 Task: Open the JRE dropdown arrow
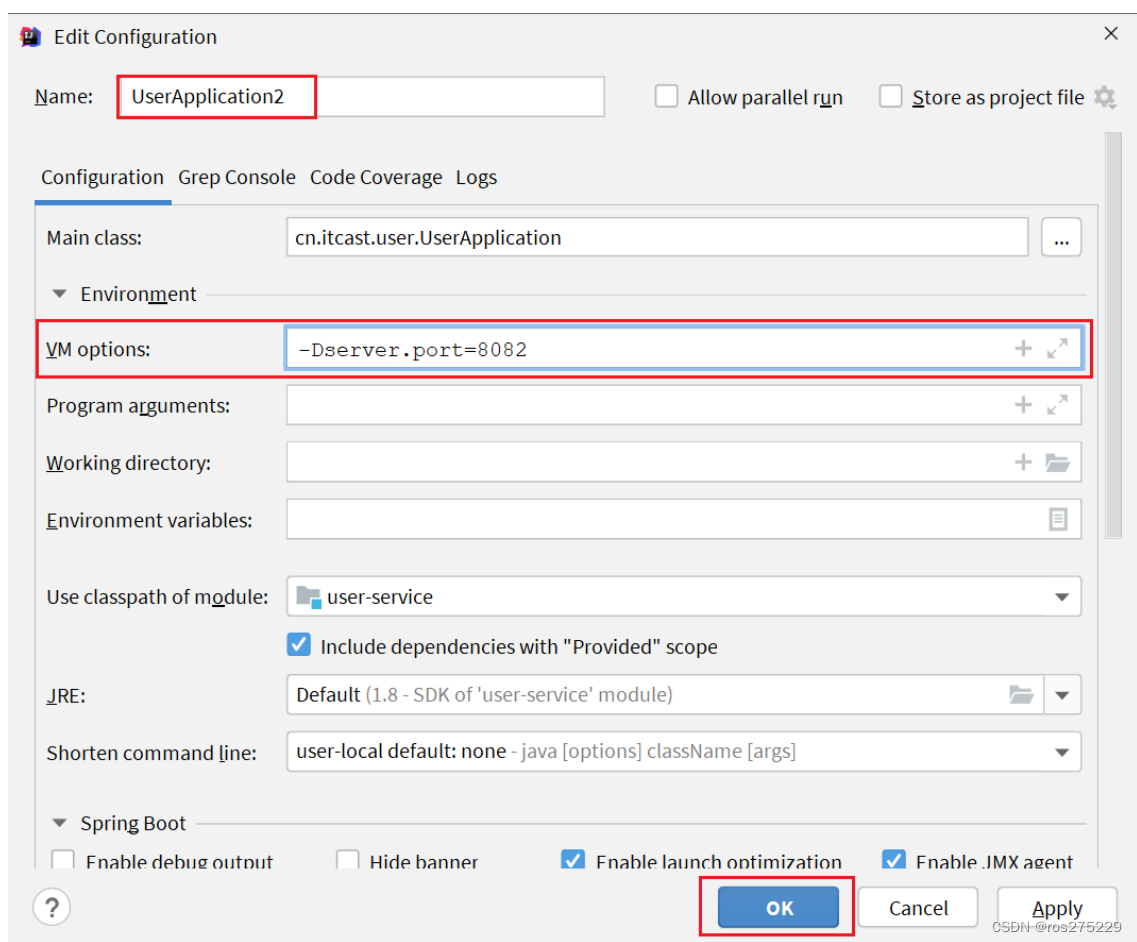(1062, 695)
